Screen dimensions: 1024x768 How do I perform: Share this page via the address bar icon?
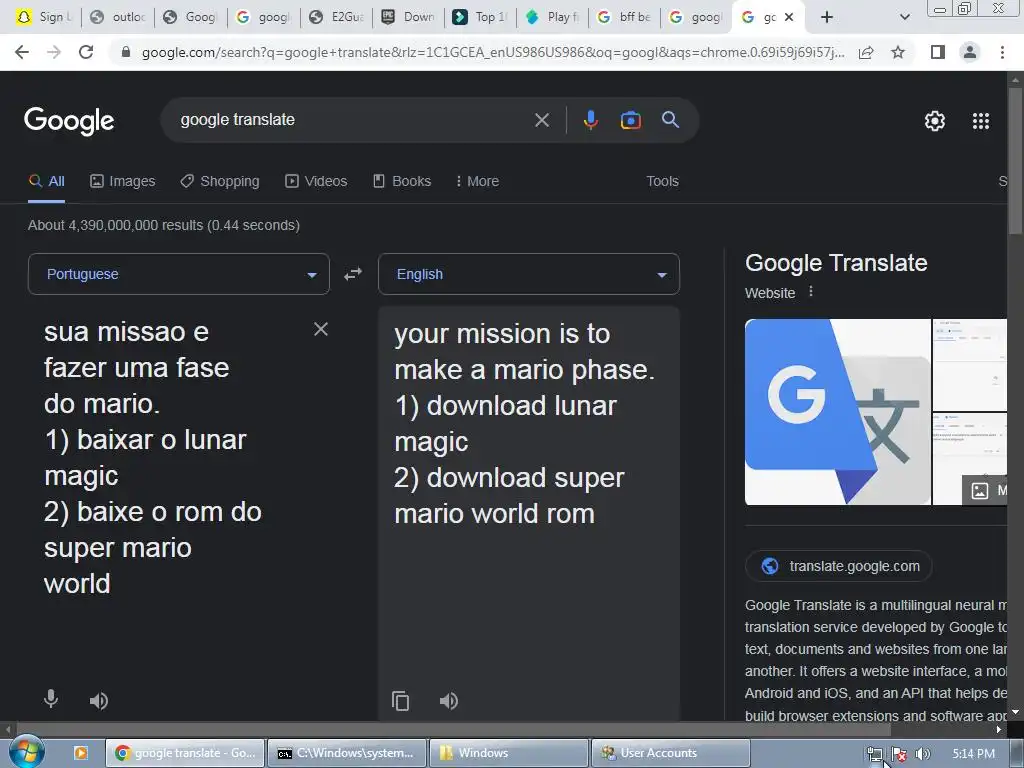click(866, 52)
